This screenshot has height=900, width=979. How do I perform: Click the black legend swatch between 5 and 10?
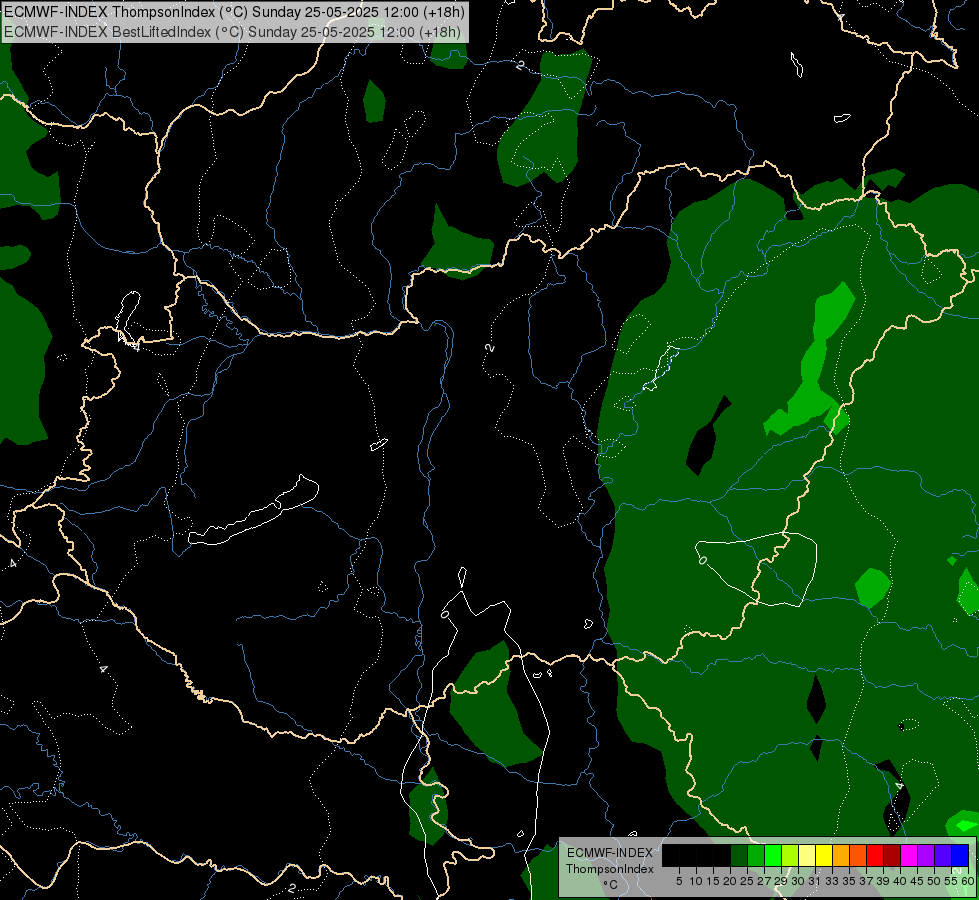click(687, 855)
